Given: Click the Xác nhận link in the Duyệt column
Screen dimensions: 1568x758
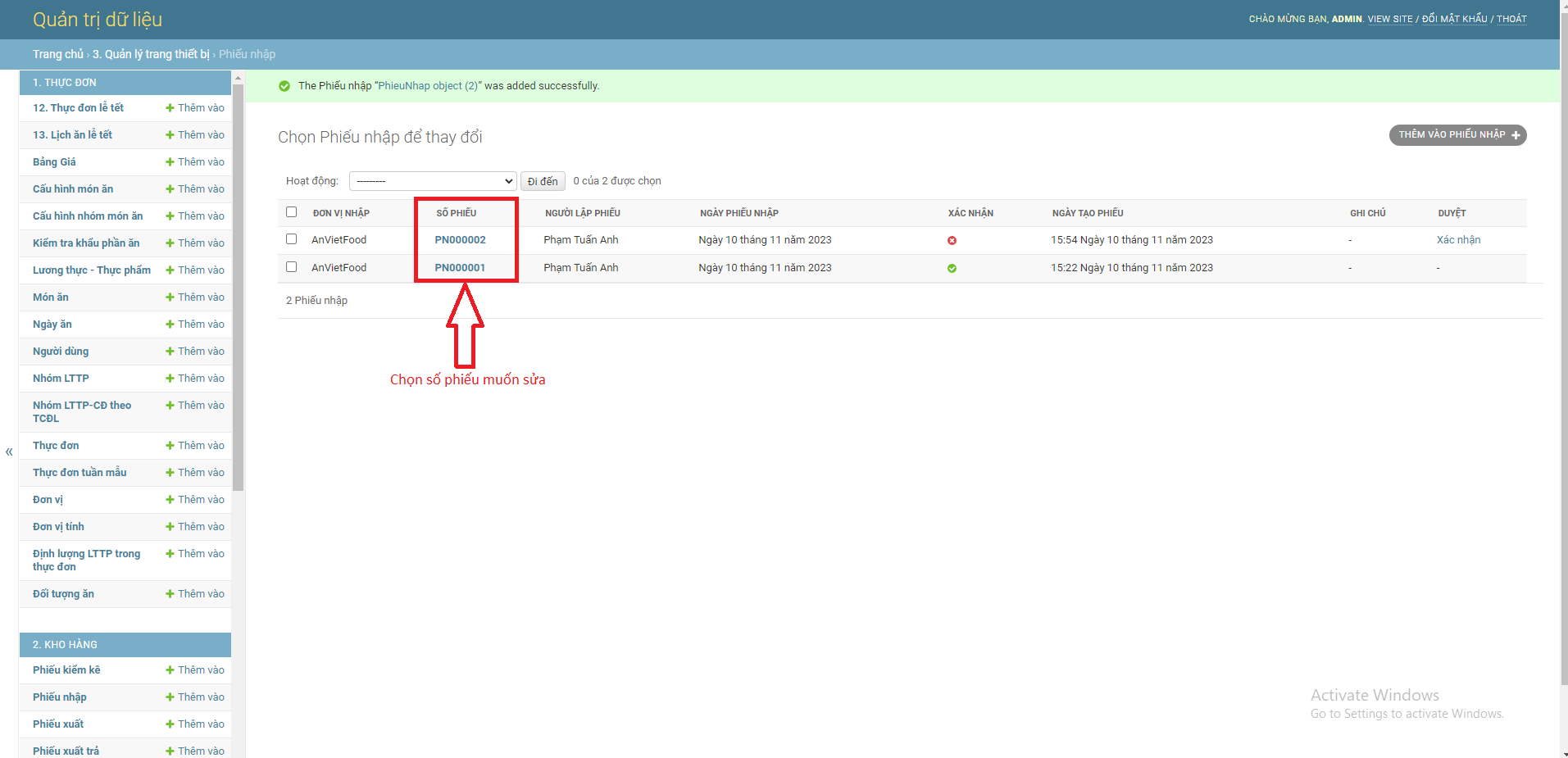Looking at the screenshot, I should pyautogui.click(x=1459, y=239).
